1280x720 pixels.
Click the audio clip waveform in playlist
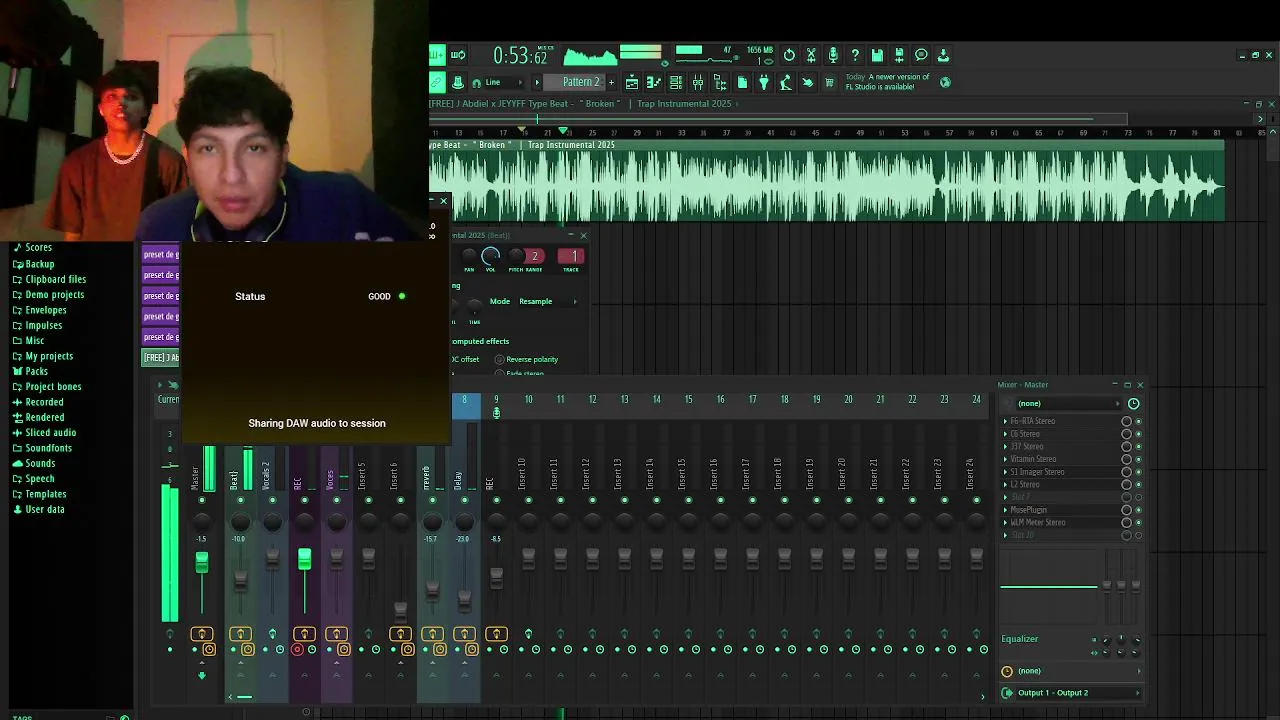point(826,186)
